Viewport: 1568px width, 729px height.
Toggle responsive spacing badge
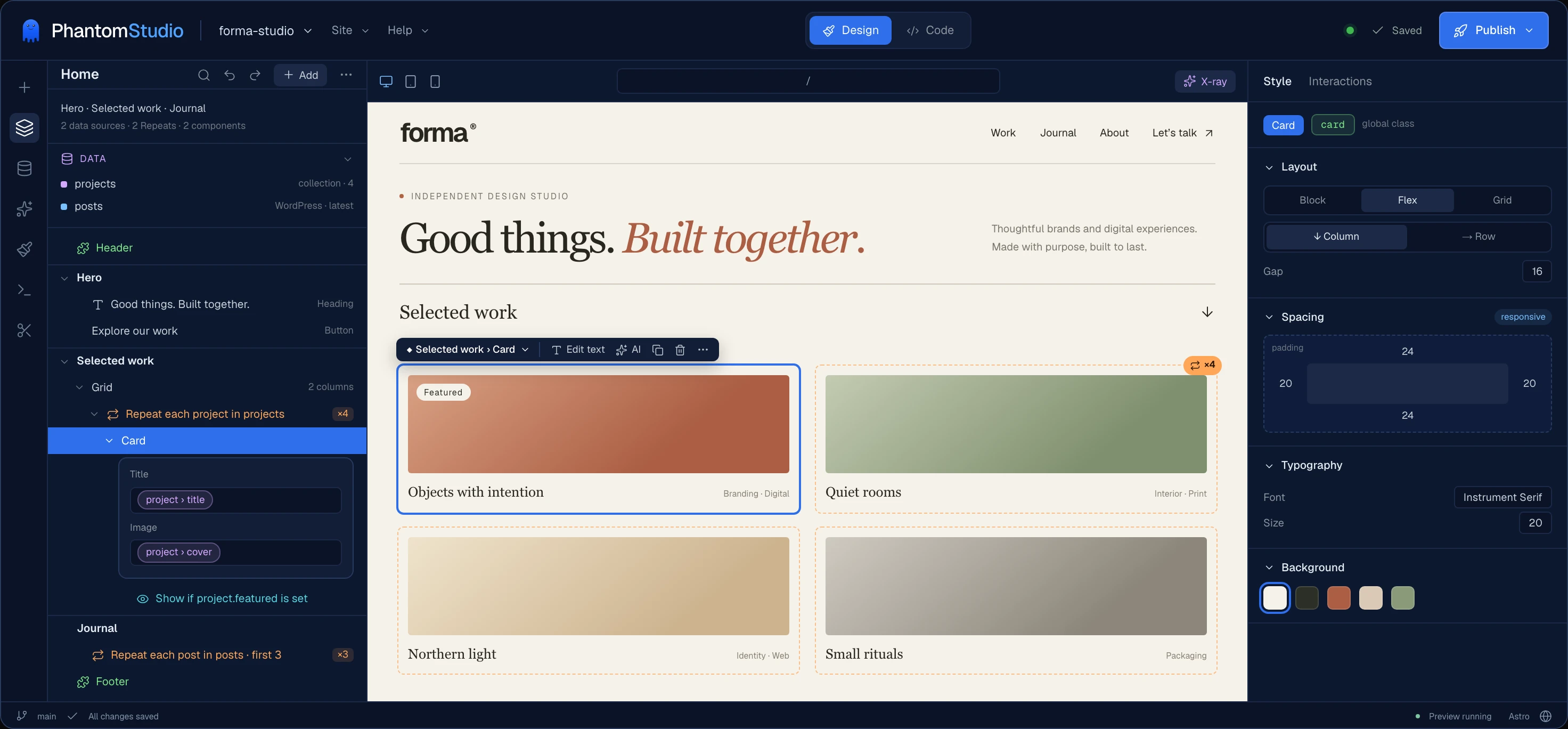click(1522, 317)
